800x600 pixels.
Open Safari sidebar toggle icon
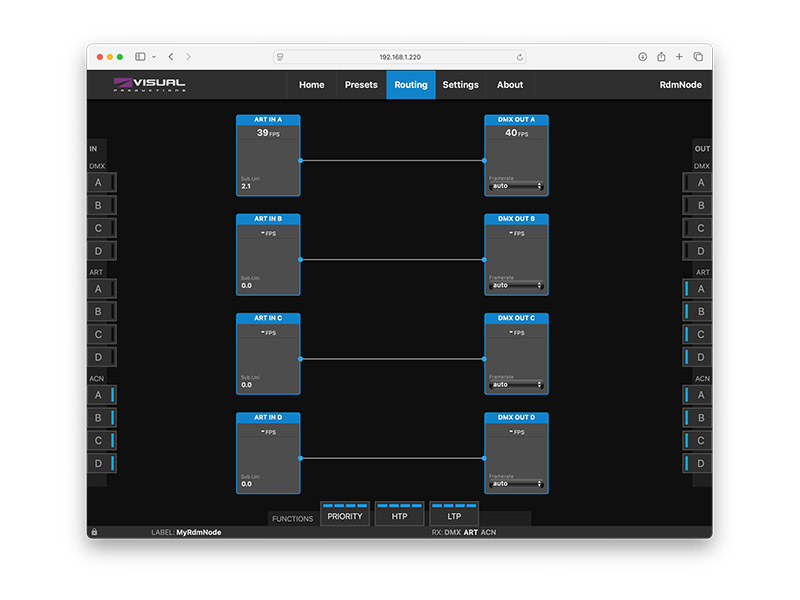[x=140, y=57]
